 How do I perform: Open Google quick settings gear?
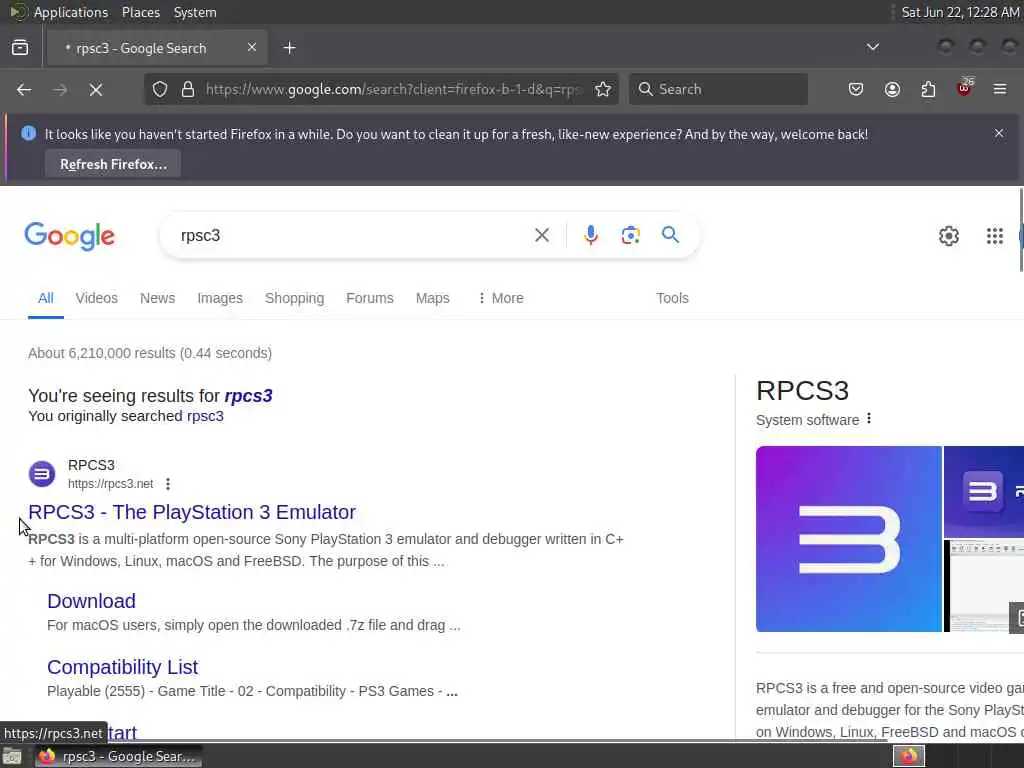(948, 236)
